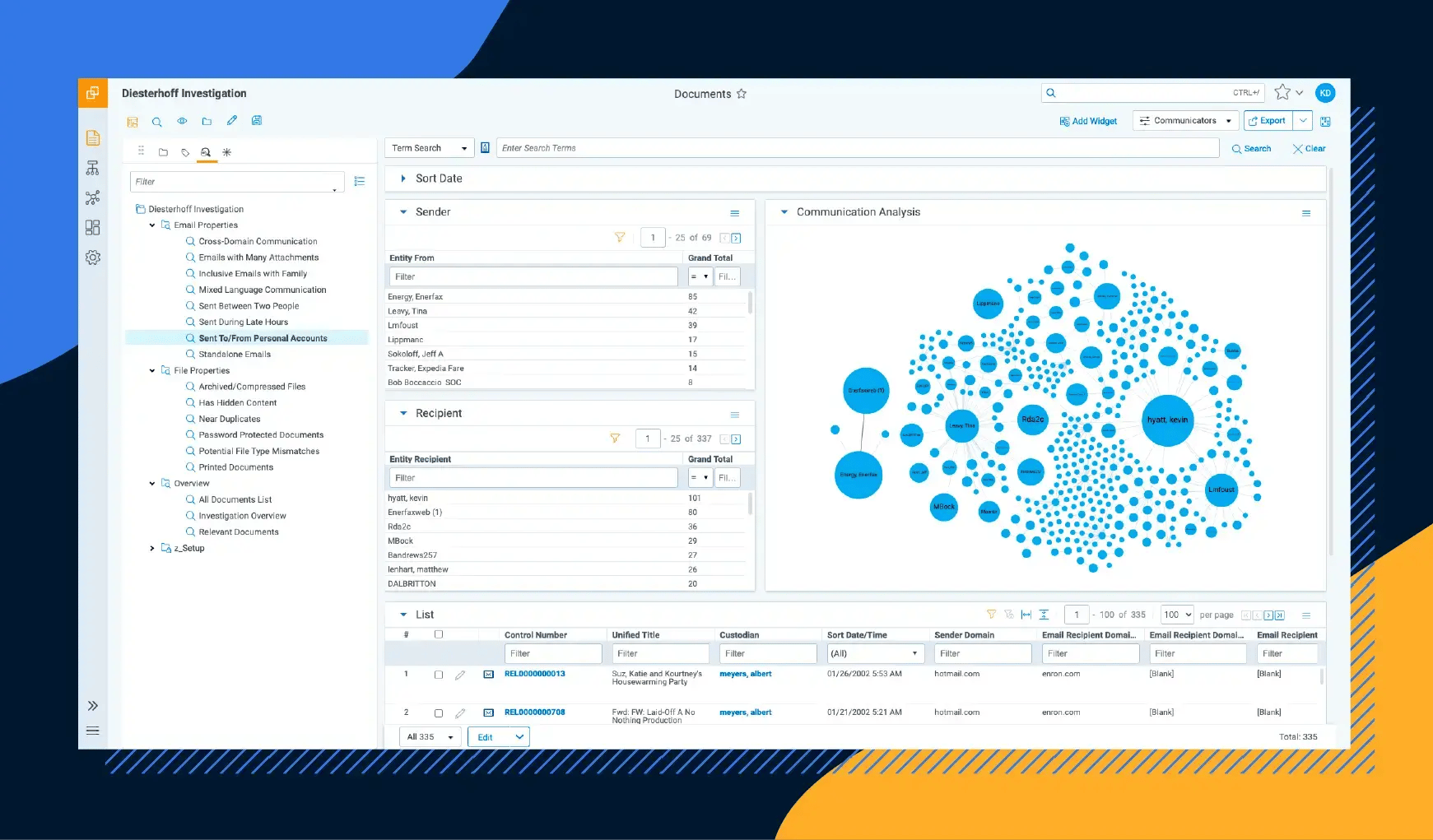The image size is (1433, 840).
Task: Expand the z_Setup tree folder
Action: [x=152, y=549]
